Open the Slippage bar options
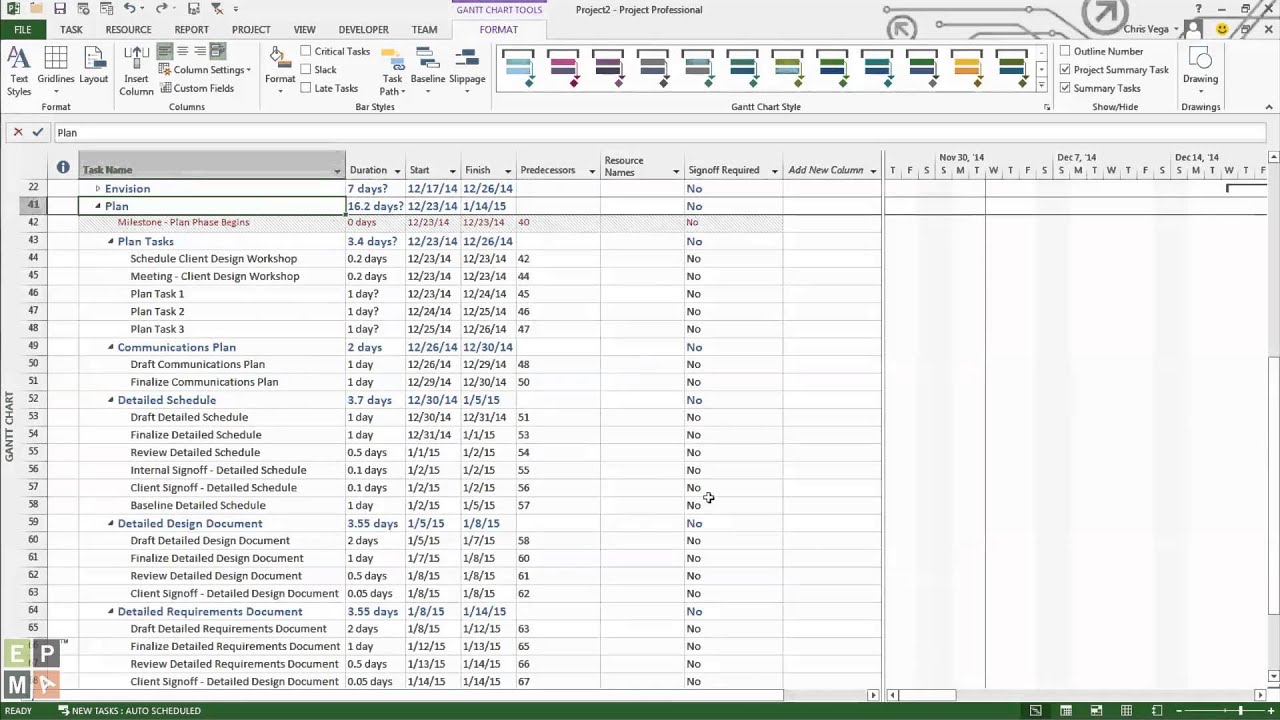 pyautogui.click(x=467, y=71)
